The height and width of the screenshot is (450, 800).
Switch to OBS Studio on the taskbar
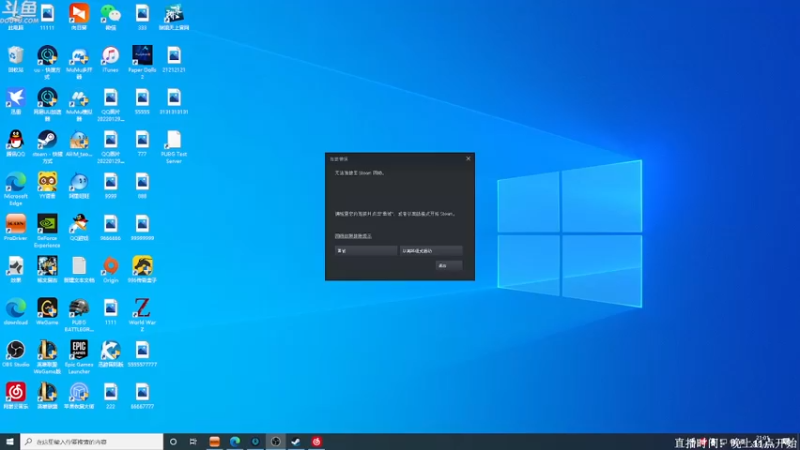[276, 441]
